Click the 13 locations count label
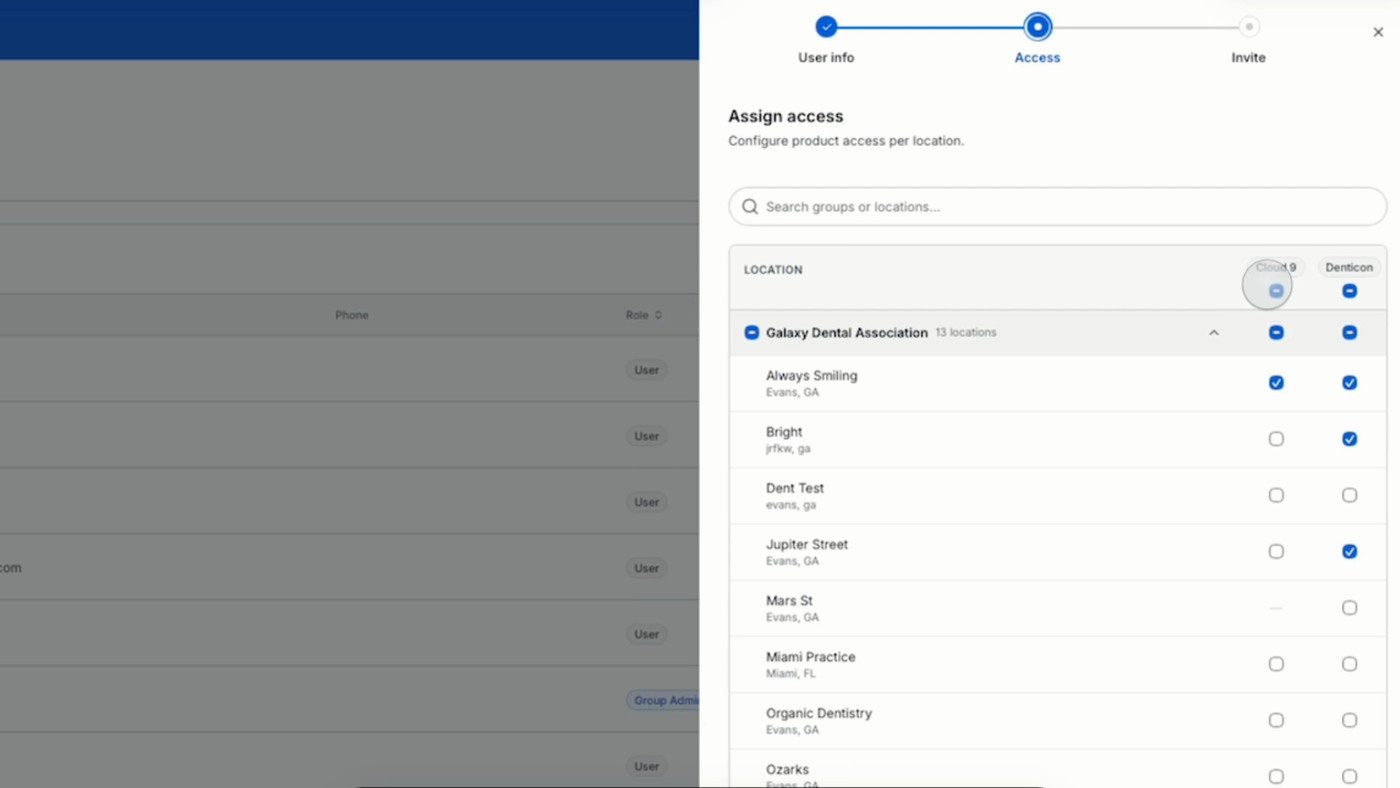This screenshot has width=1400, height=788. (966, 332)
